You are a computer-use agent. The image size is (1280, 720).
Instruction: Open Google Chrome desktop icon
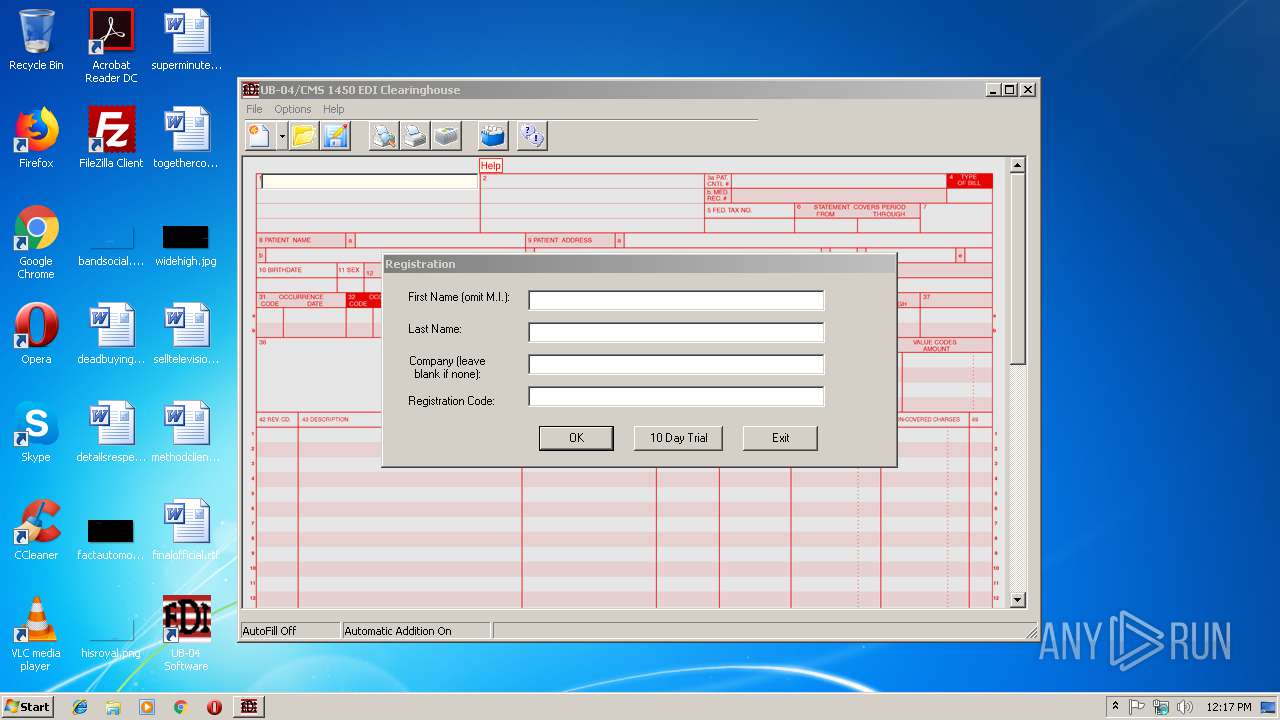[36, 243]
